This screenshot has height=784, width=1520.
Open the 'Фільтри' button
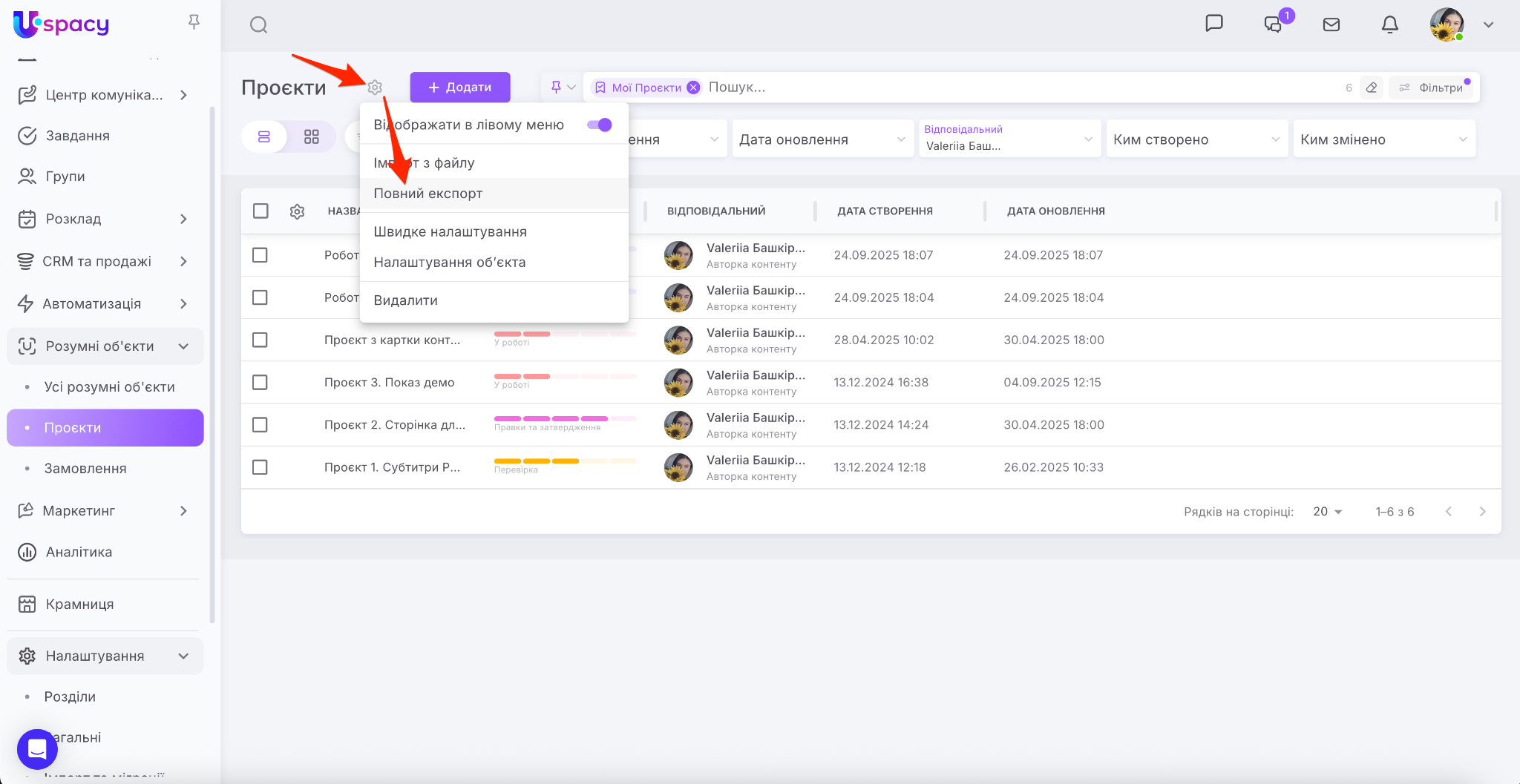pyautogui.click(x=1432, y=88)
